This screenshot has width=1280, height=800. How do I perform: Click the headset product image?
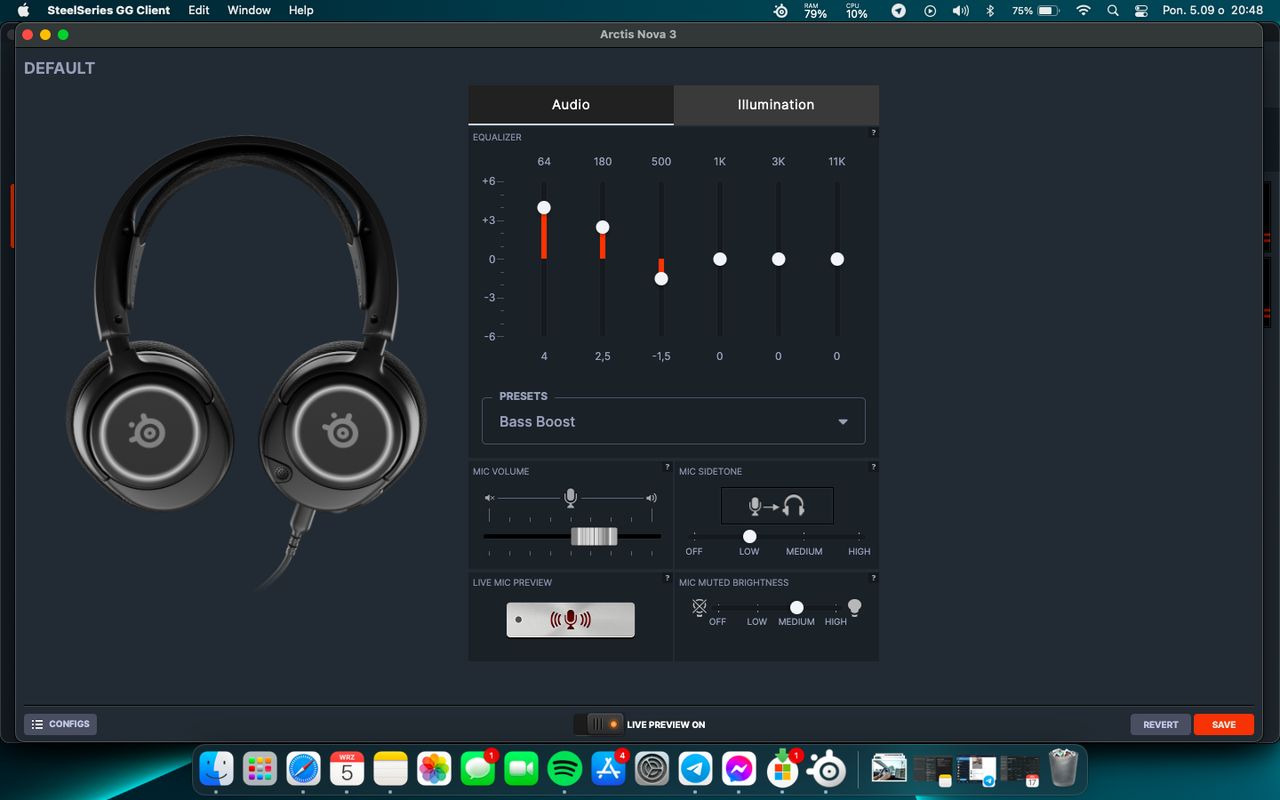245,365
